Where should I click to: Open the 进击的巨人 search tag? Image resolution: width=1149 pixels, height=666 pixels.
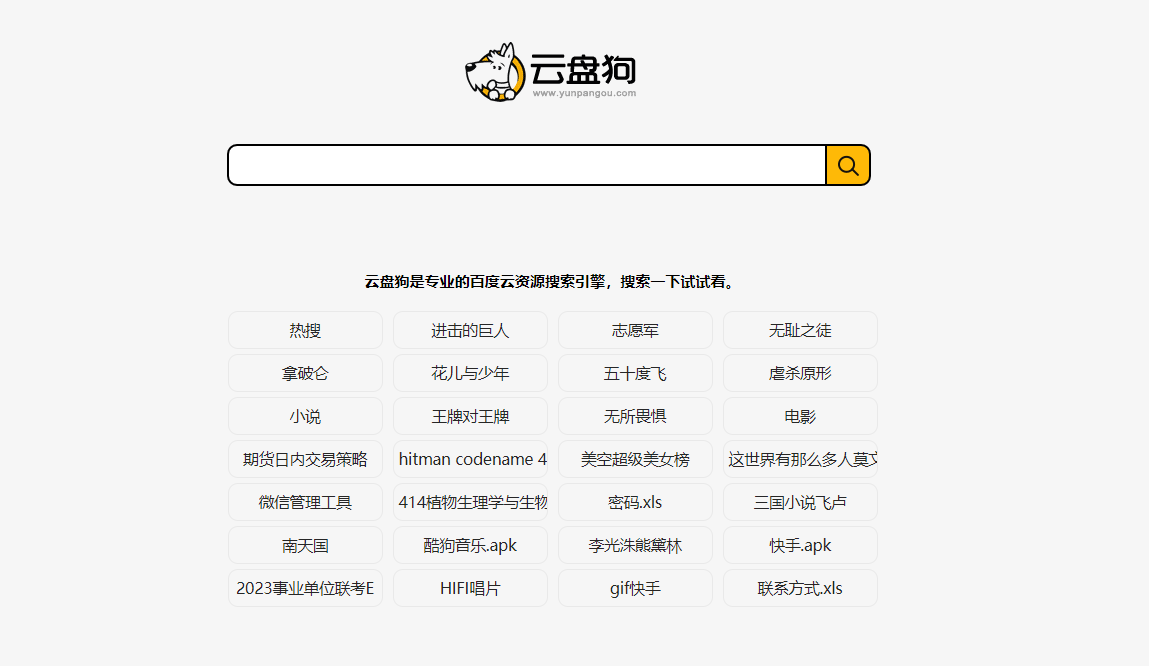[x=470, y=329]
